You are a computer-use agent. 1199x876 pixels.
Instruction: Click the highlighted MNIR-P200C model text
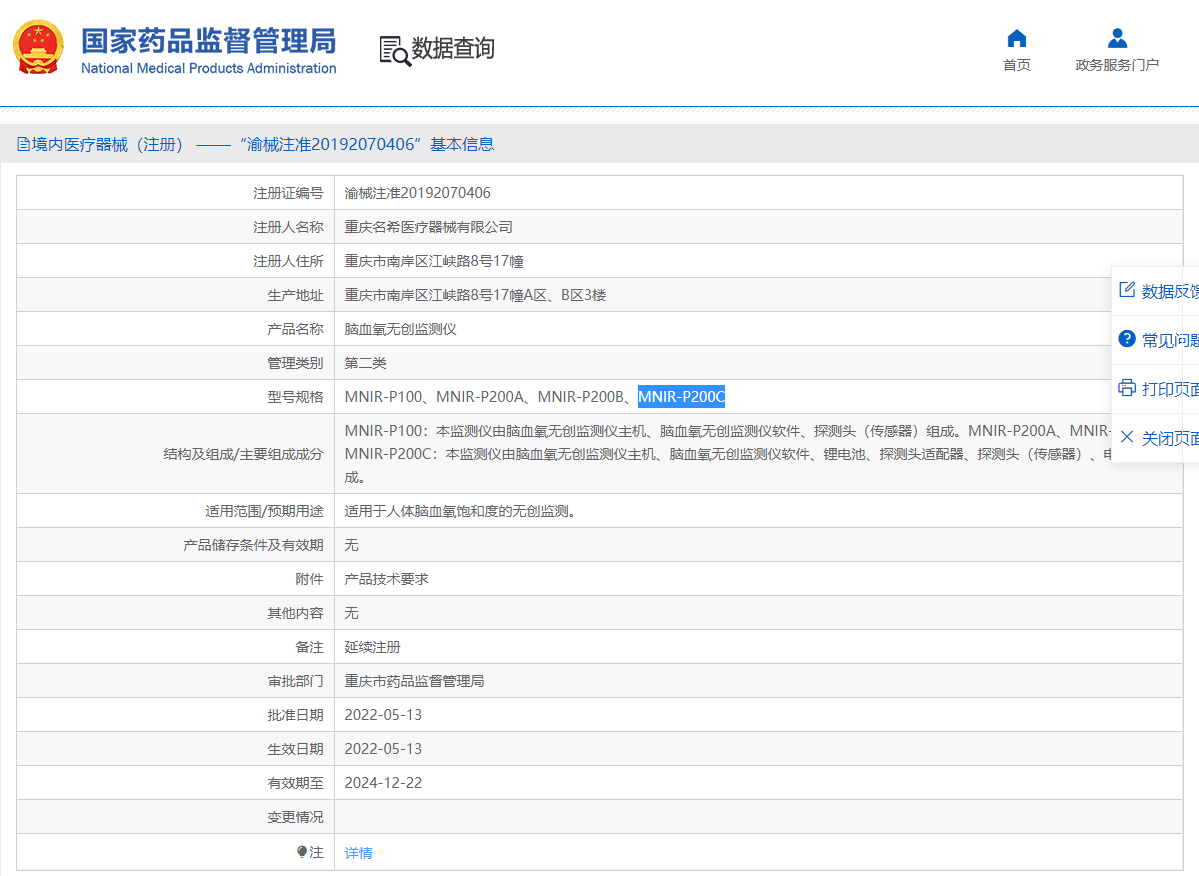pyautogui.click(x=681, y=397)
